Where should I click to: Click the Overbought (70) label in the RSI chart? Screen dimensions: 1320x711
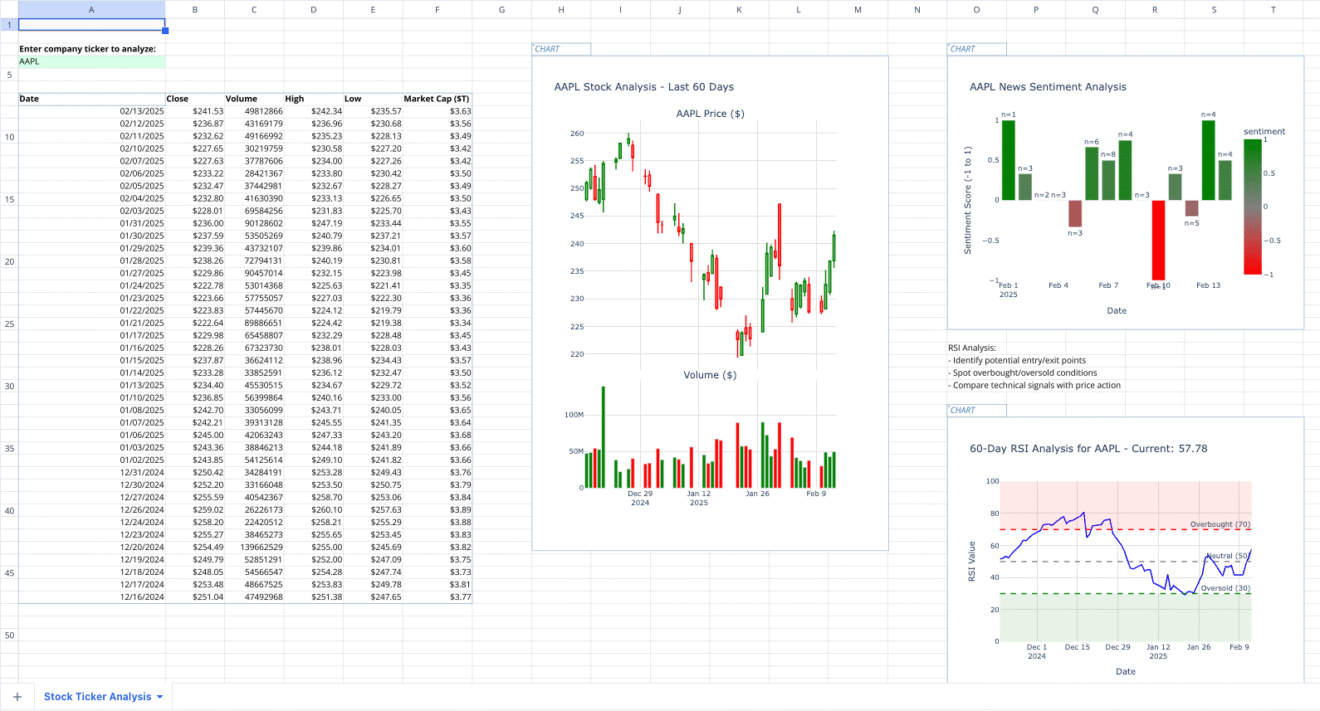coord(1219,523)
